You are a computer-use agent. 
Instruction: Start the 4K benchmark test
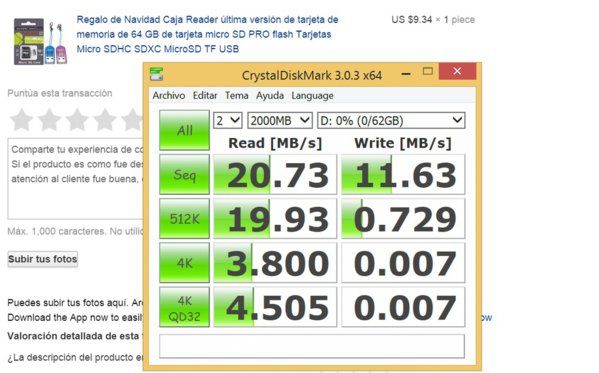coord(185,263)
